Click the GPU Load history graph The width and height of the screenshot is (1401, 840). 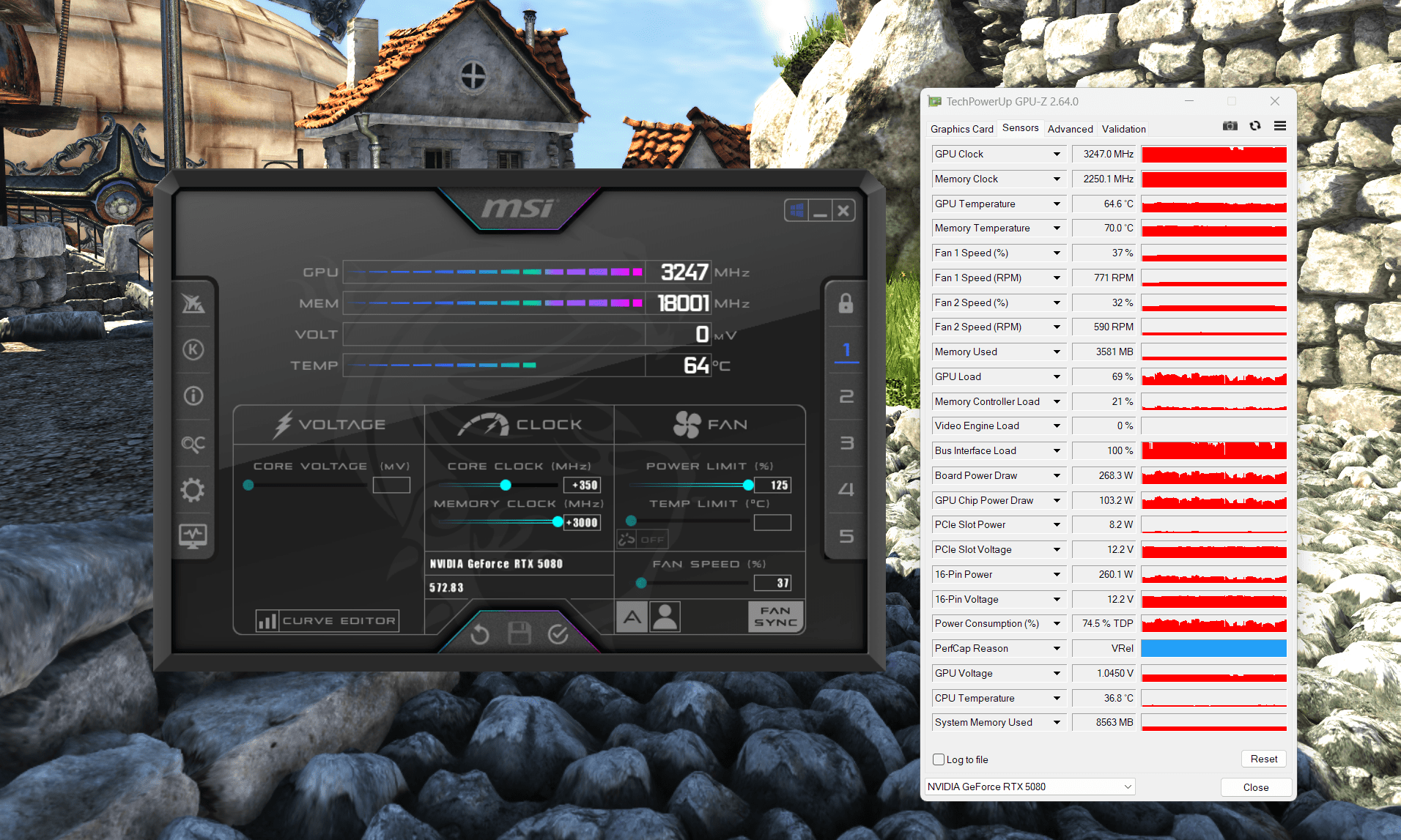click(x=1214, y=377)
